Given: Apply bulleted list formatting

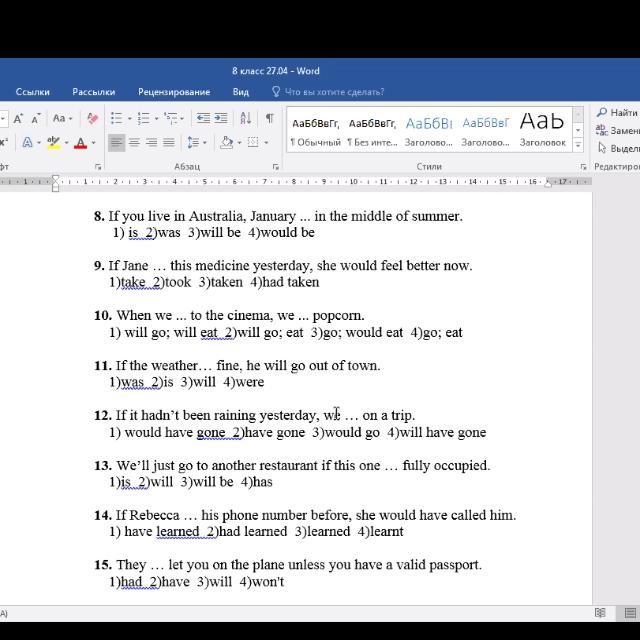Looking at the screenshot, I should tap(116, 118).
